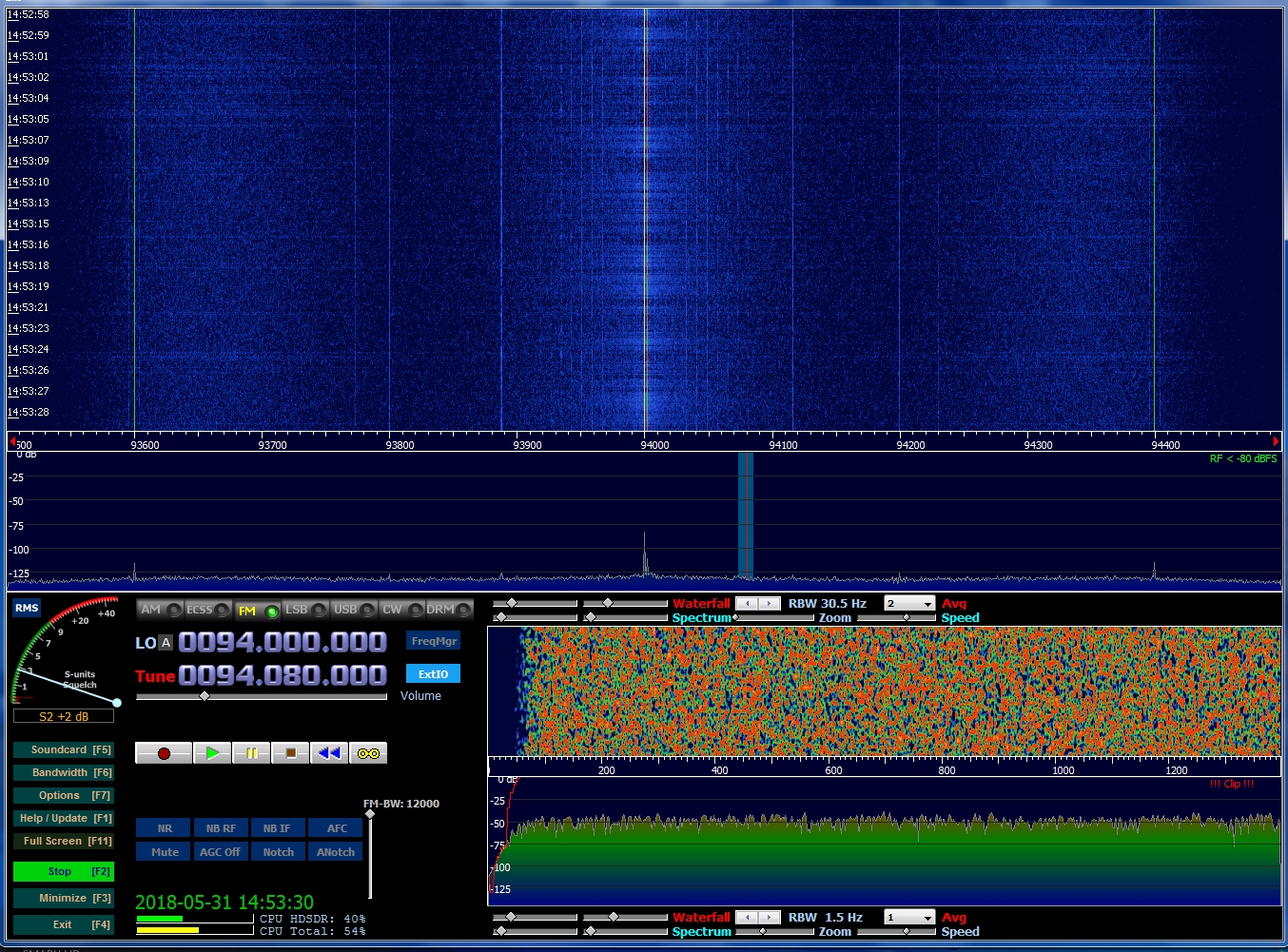
Task: Click the blue tuning passband bar in RF spectrum
Action: (x=746, y=515)
